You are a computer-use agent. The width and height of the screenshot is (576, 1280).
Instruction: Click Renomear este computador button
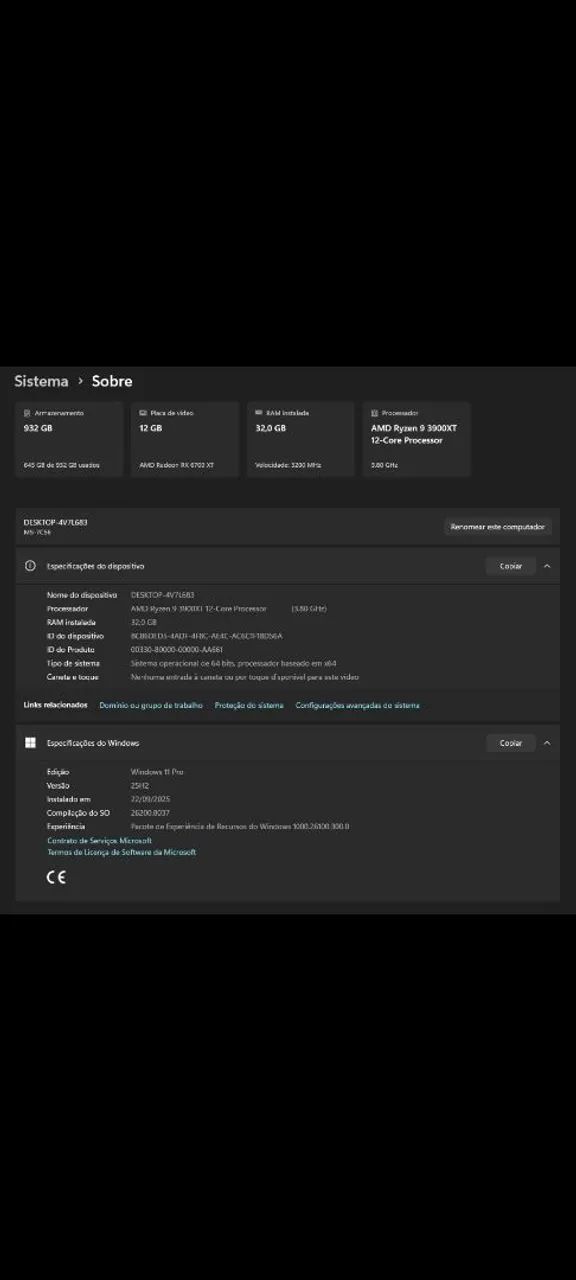498,526
